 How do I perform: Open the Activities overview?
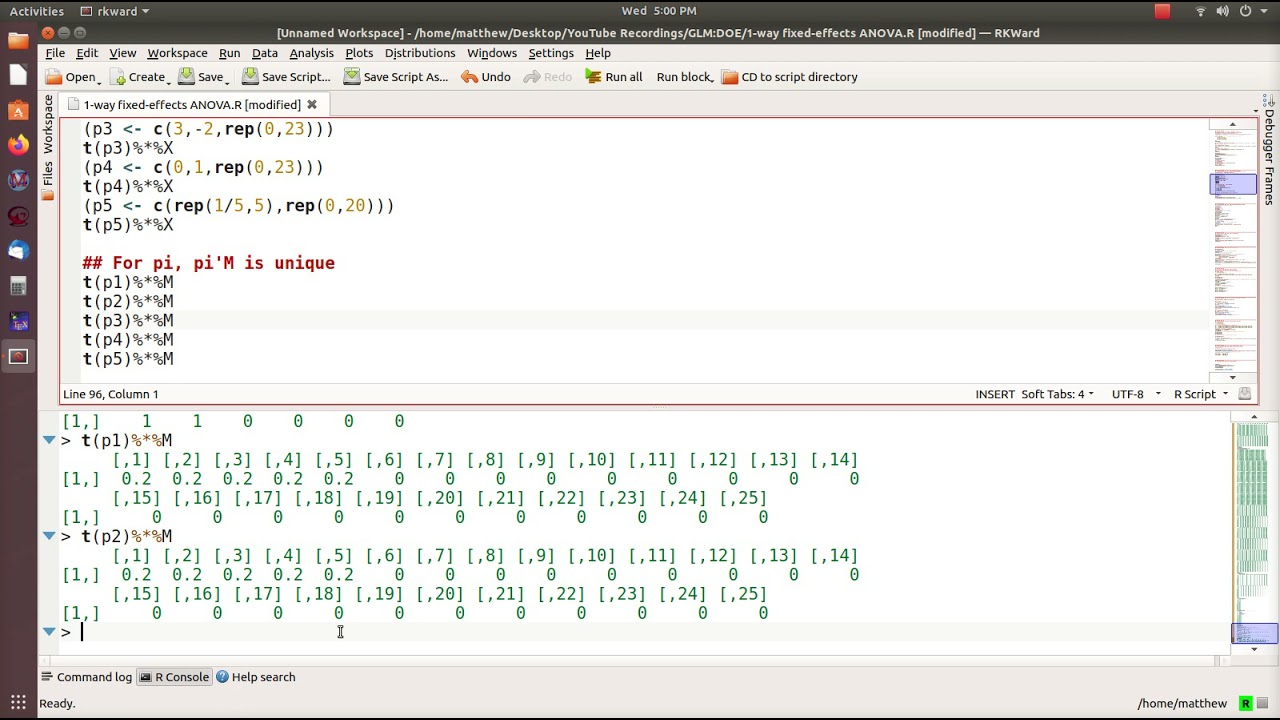click(x=37, y=11)
